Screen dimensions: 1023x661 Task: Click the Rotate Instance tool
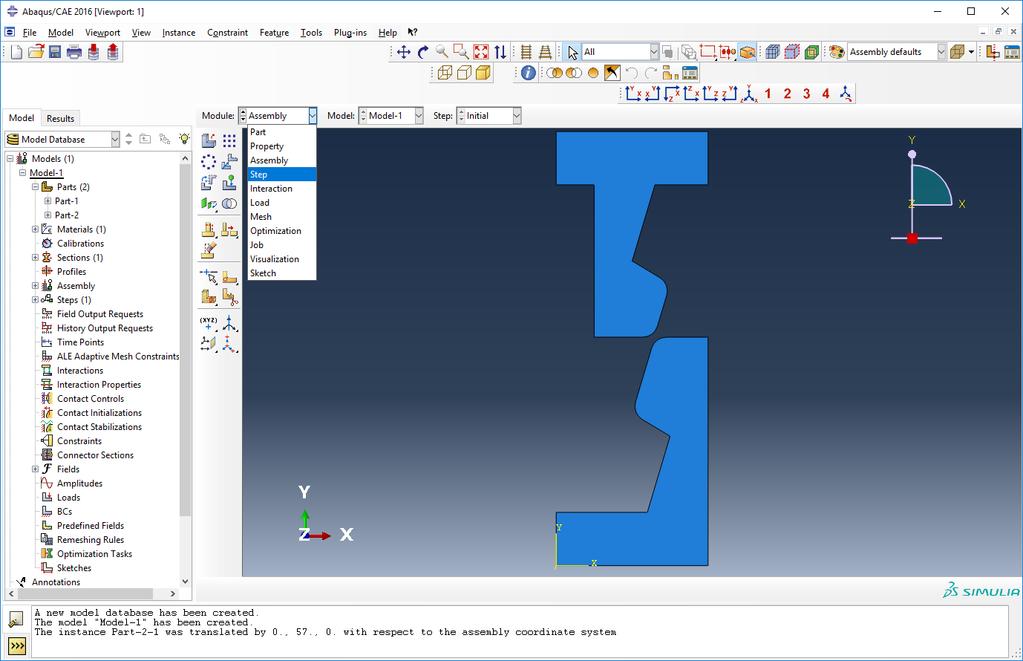(x=209, y=183)
